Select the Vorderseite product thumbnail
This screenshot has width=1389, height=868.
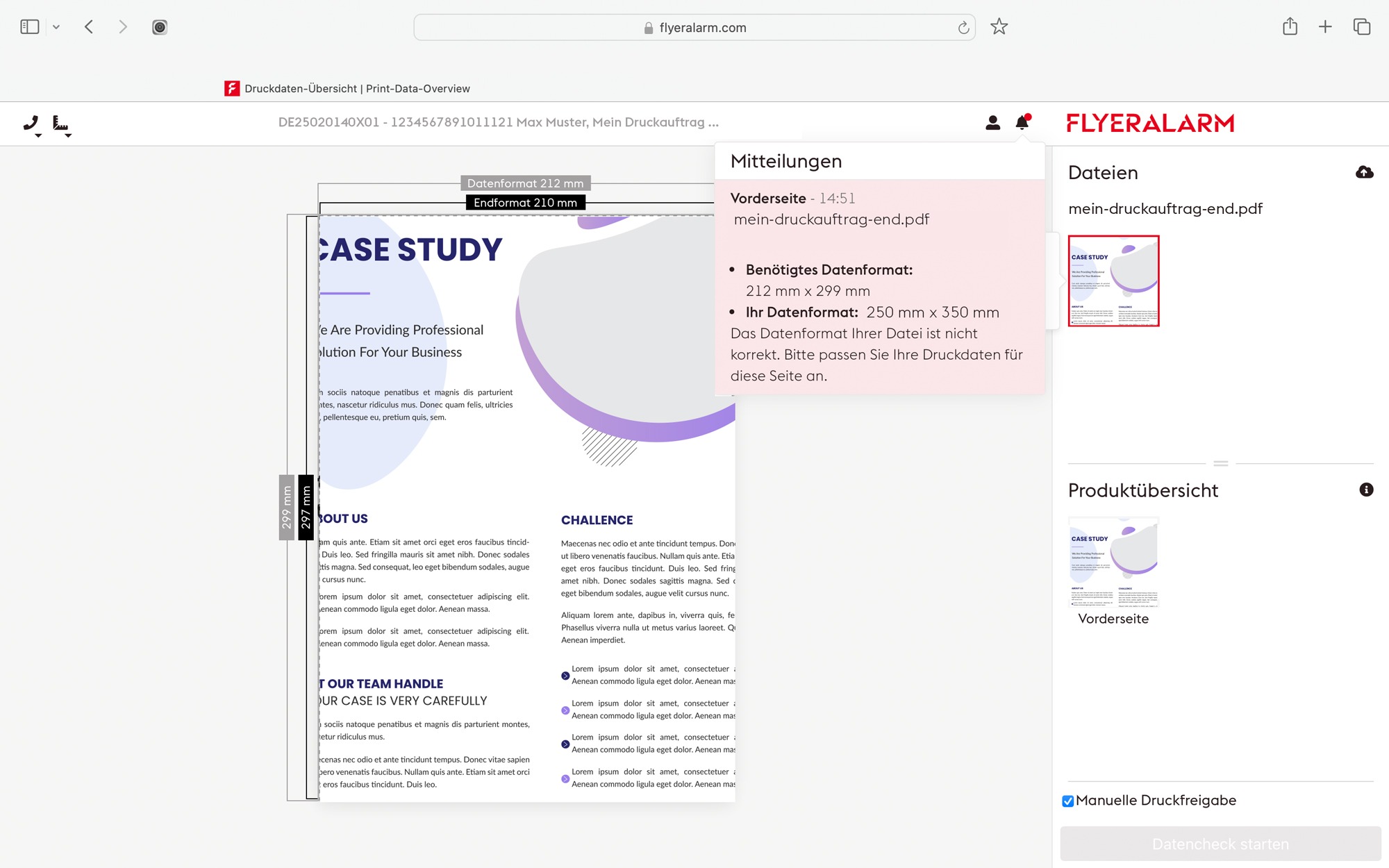(x=1113, y=562)
